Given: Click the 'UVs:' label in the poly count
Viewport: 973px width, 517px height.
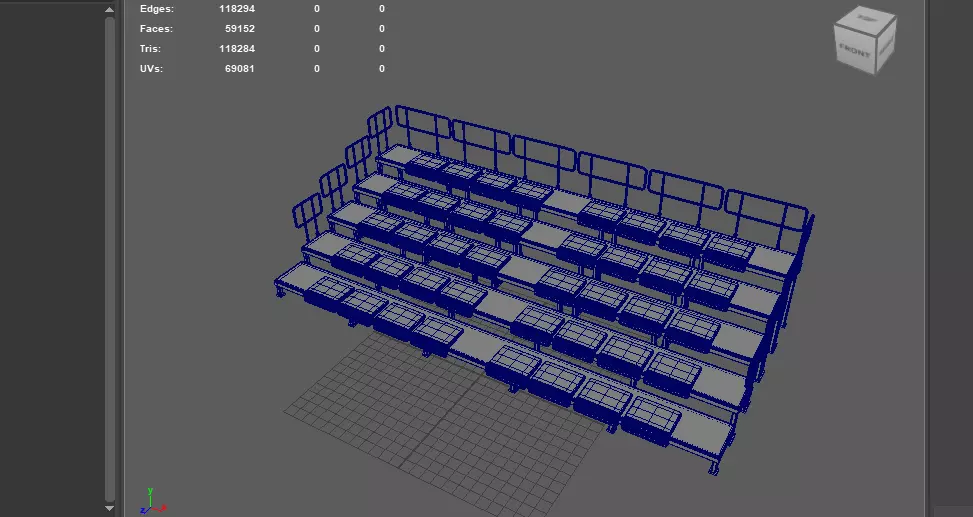Looking at the screenshot, I should (x=151, y=68).
